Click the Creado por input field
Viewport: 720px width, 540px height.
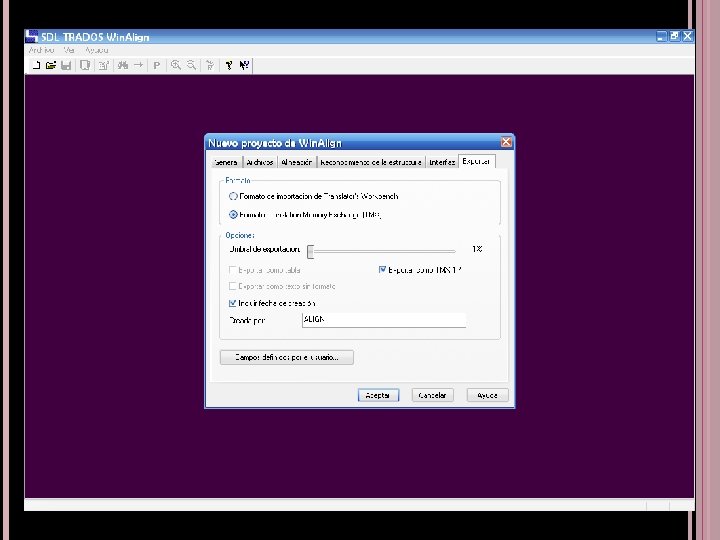tap(384, 320)
